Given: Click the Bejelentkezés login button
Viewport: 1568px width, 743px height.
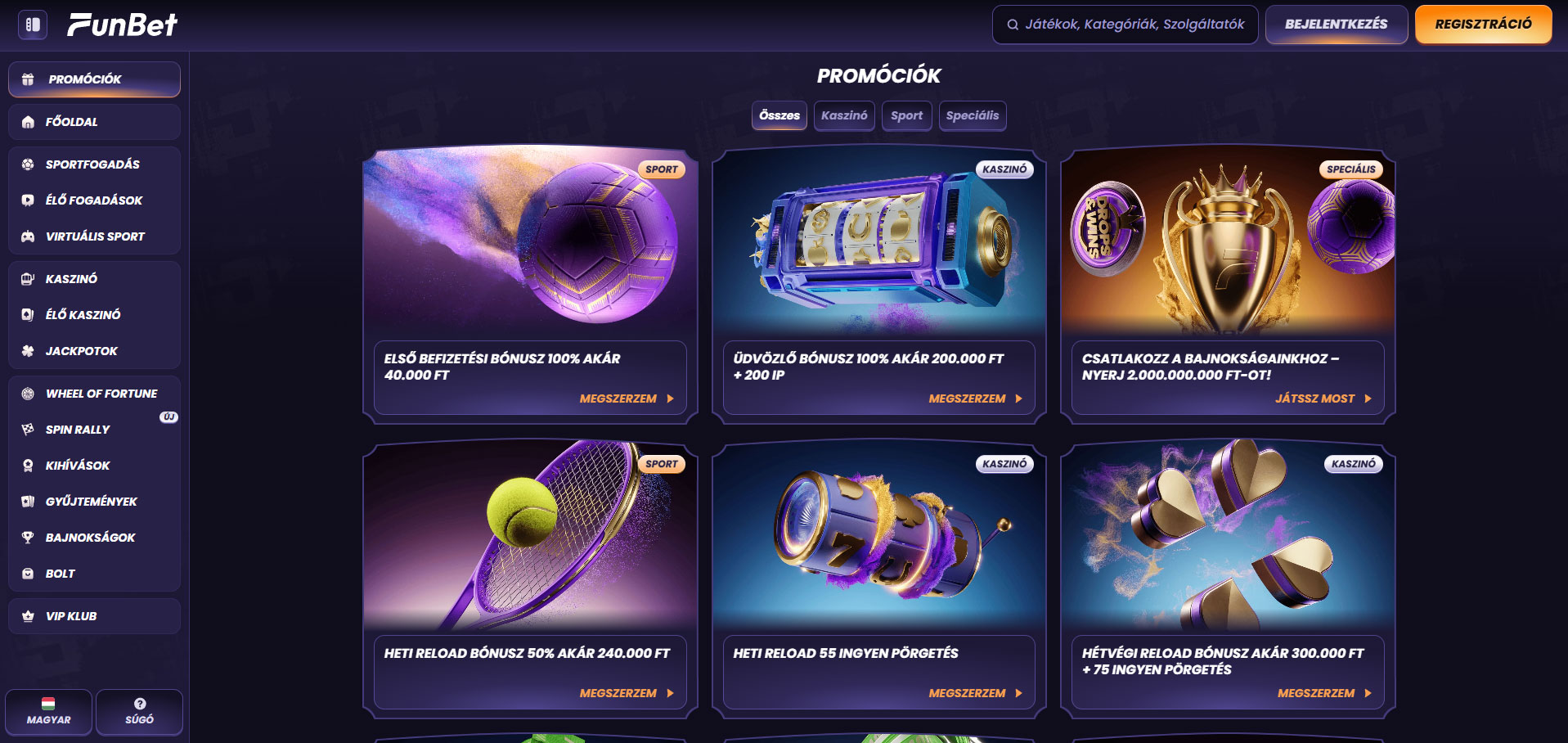Looking at the screenshot, I should point(1336,25).
